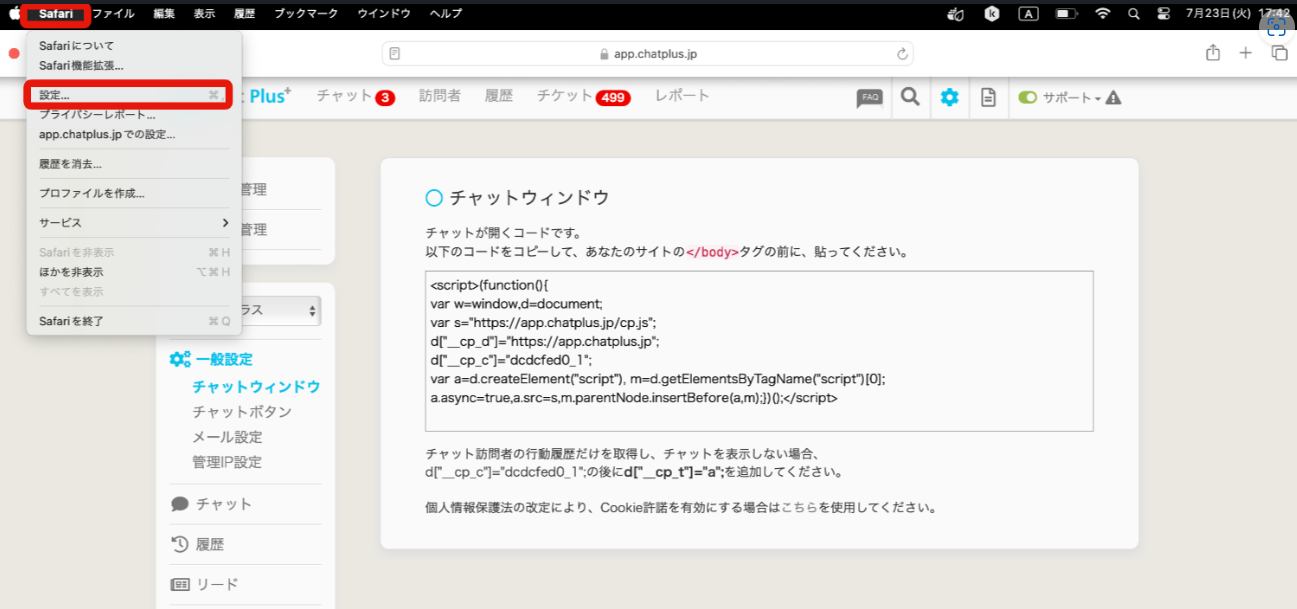Viewport: 1297px width, 609px height.
Task: Expand the サービス submenu
Action: coord(134,223)
